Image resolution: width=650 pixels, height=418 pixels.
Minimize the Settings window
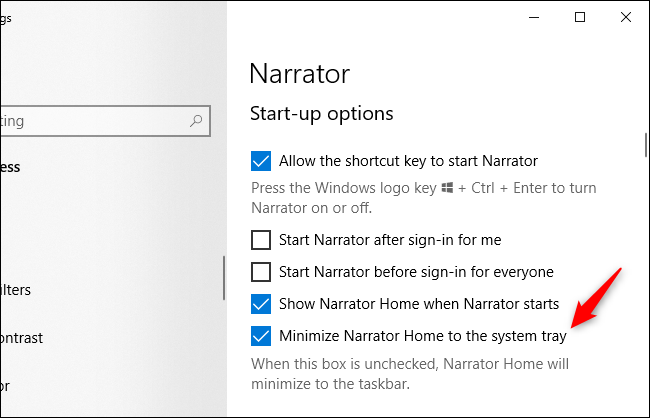[534, 17]
